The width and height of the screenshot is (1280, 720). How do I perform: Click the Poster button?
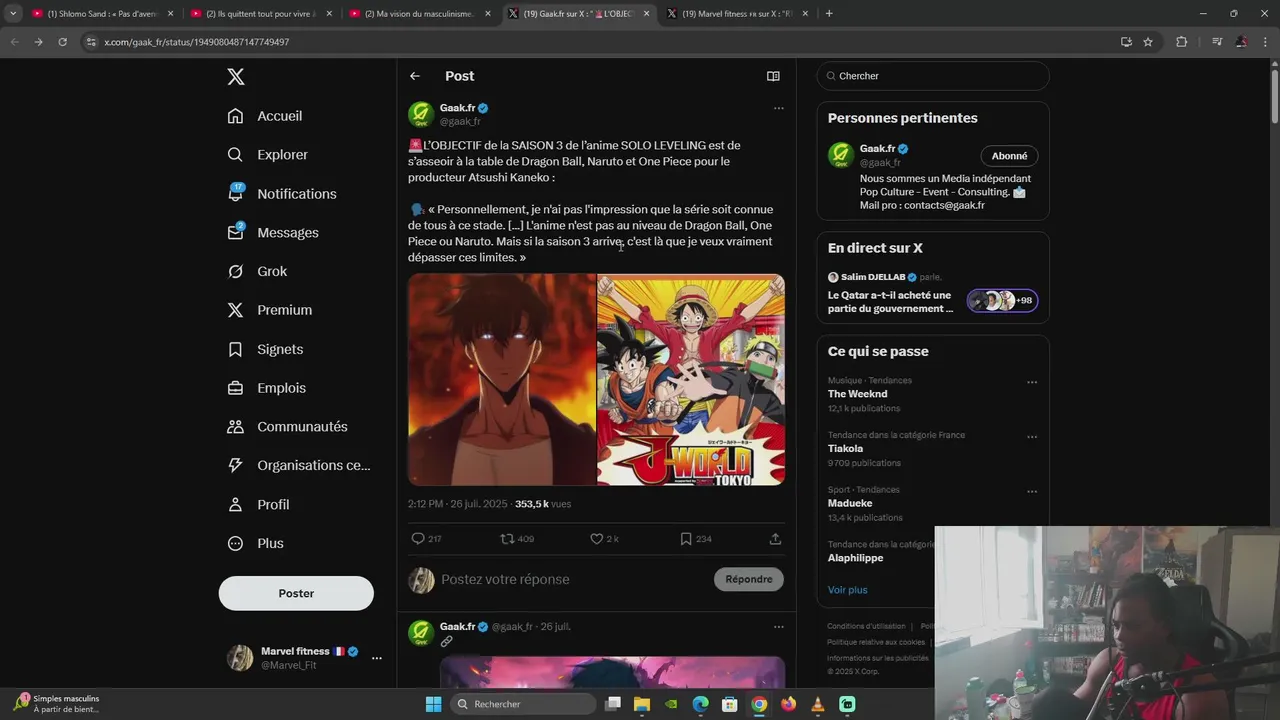pyautogui.click(x=296, y=593)
